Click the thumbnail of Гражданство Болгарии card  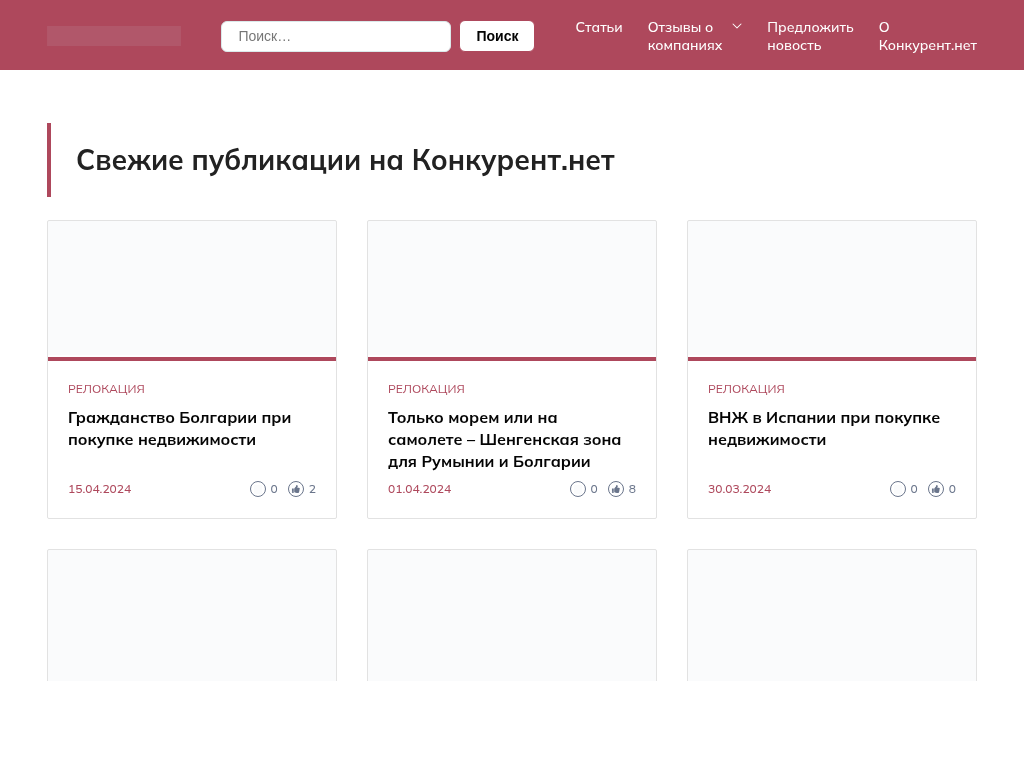tap(192, 289)
